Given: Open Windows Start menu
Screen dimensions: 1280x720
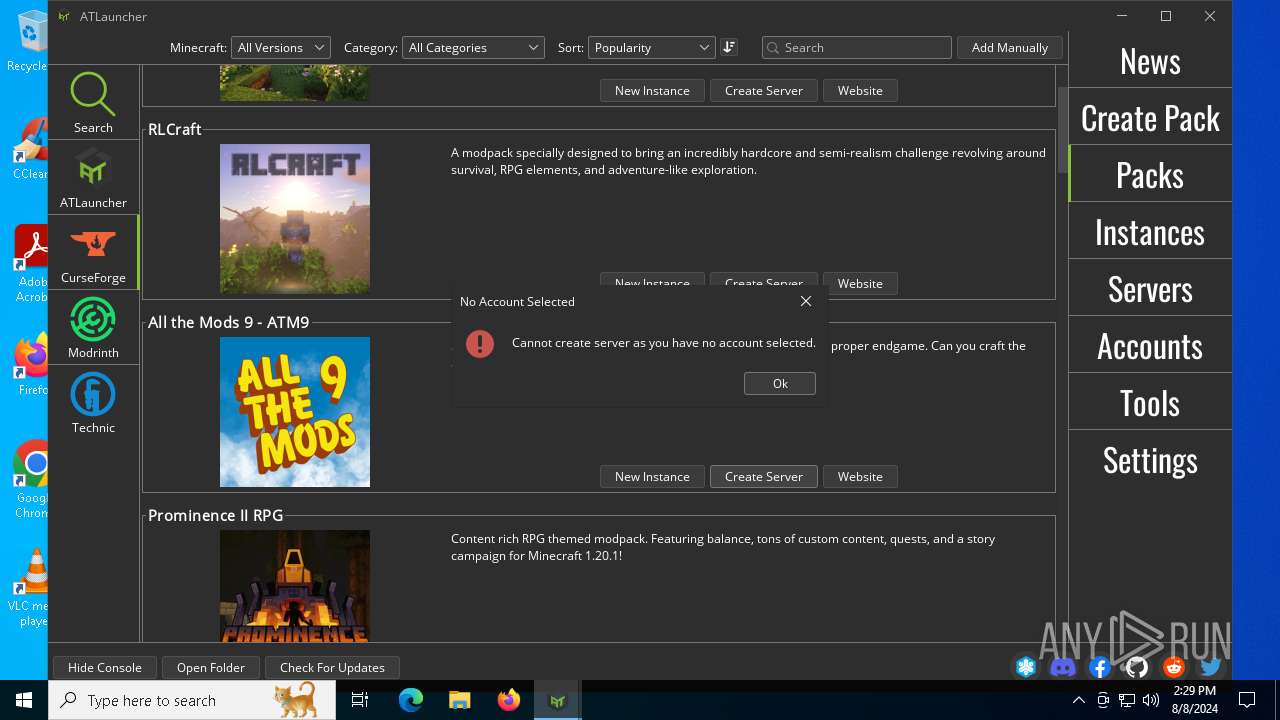Looking at the screenshot, I should click(24, 700).
